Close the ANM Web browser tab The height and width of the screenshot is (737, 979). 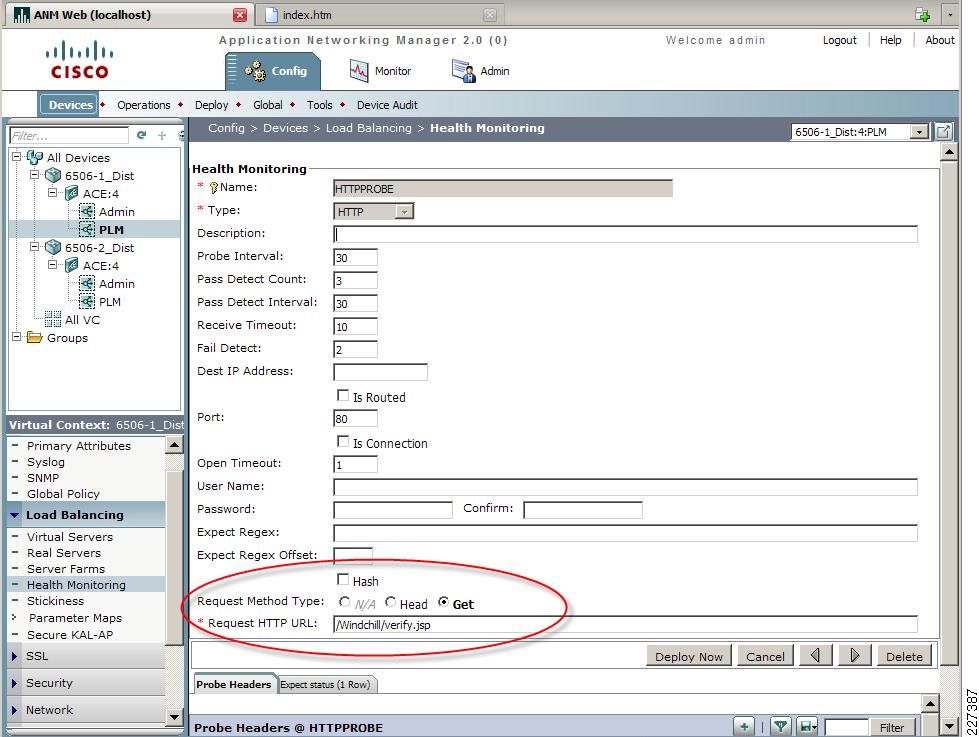tap(240, 14)
